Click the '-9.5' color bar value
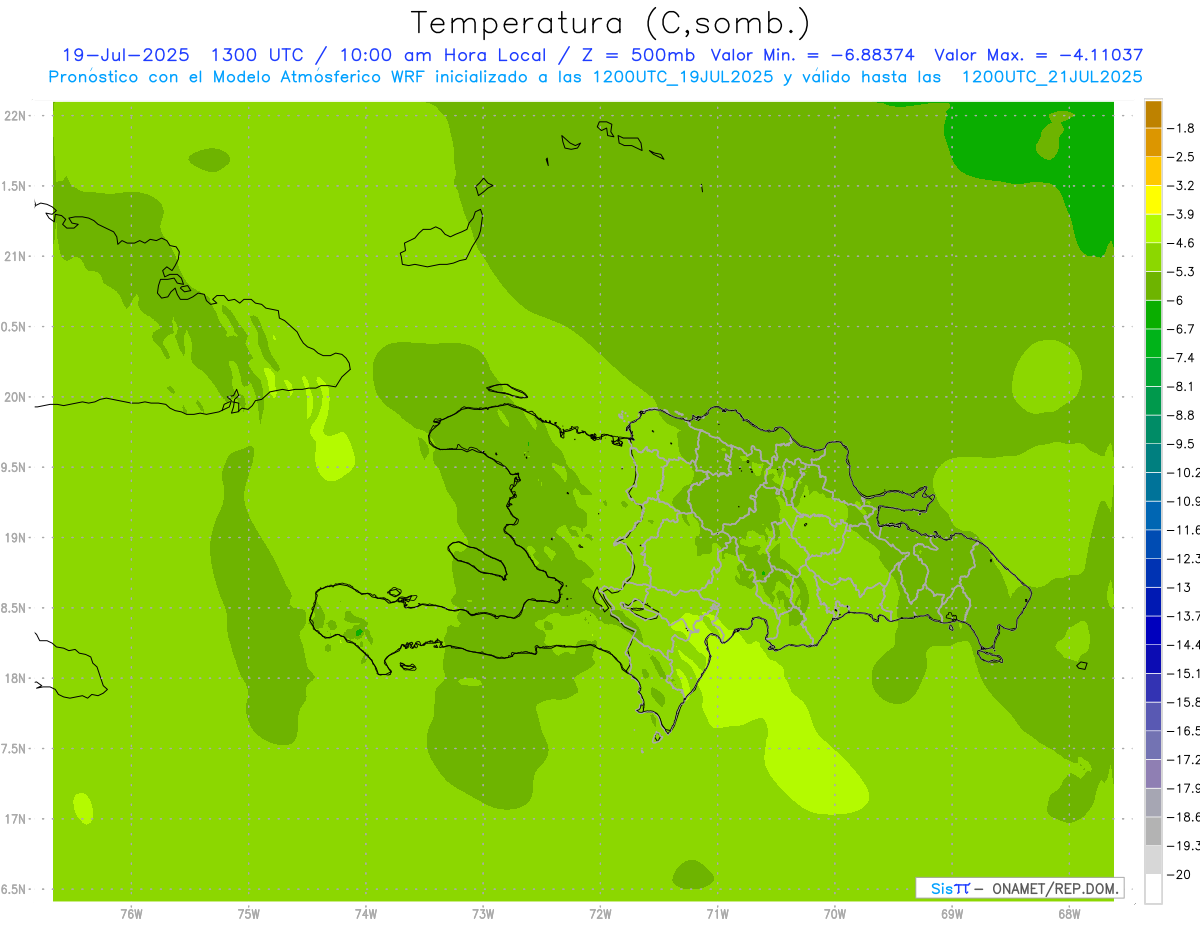This screenshot has height=927, width=1200. coord(1182,443)
